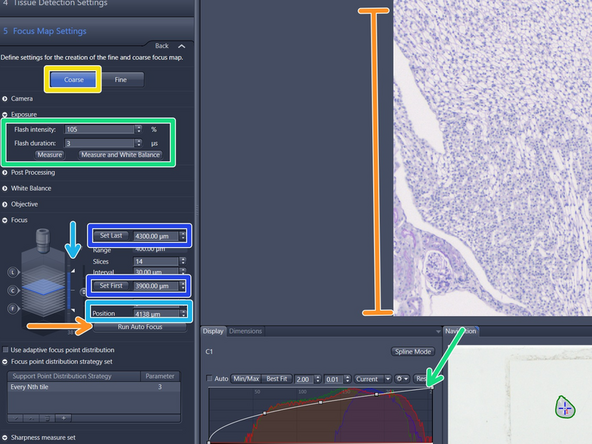
Task: Click the Position spinner arrows
Action: click(x=183, y=314)
